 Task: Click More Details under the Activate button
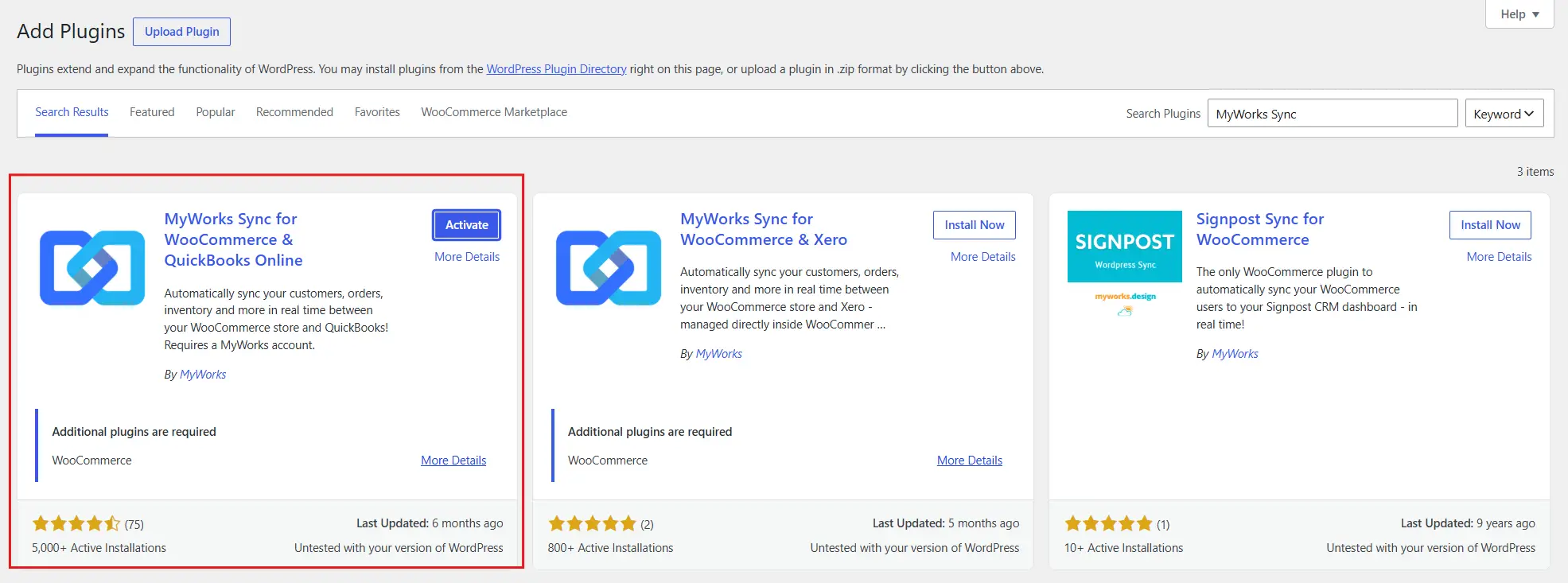tap(467, 257)
